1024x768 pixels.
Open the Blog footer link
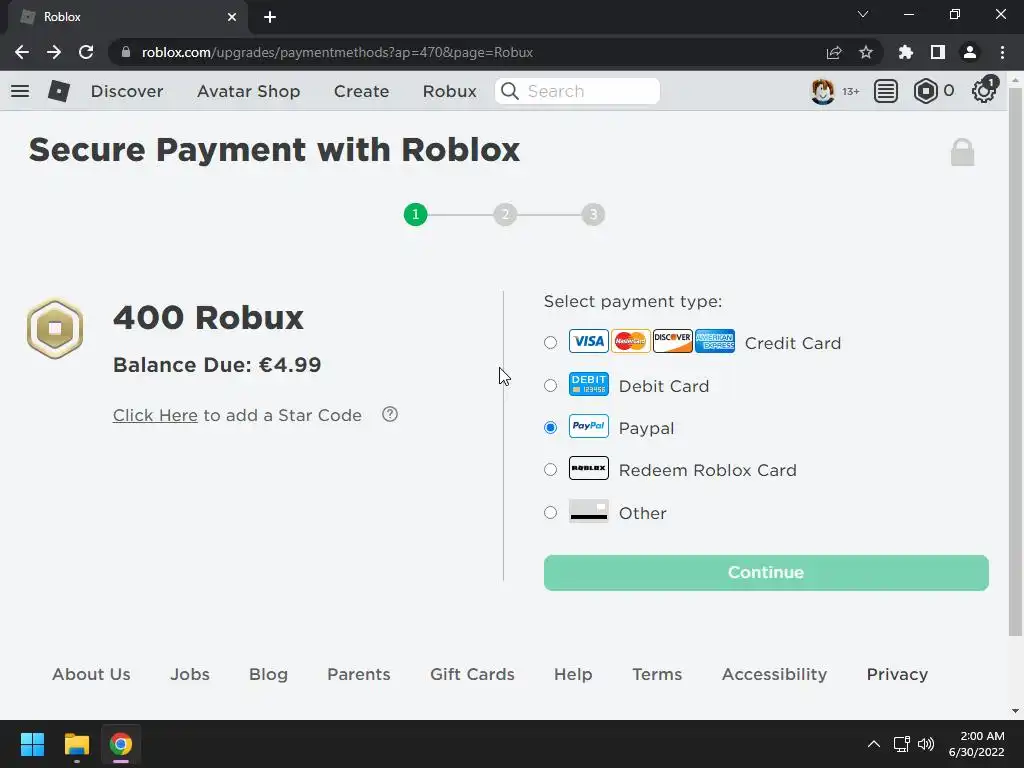point(268,674)
